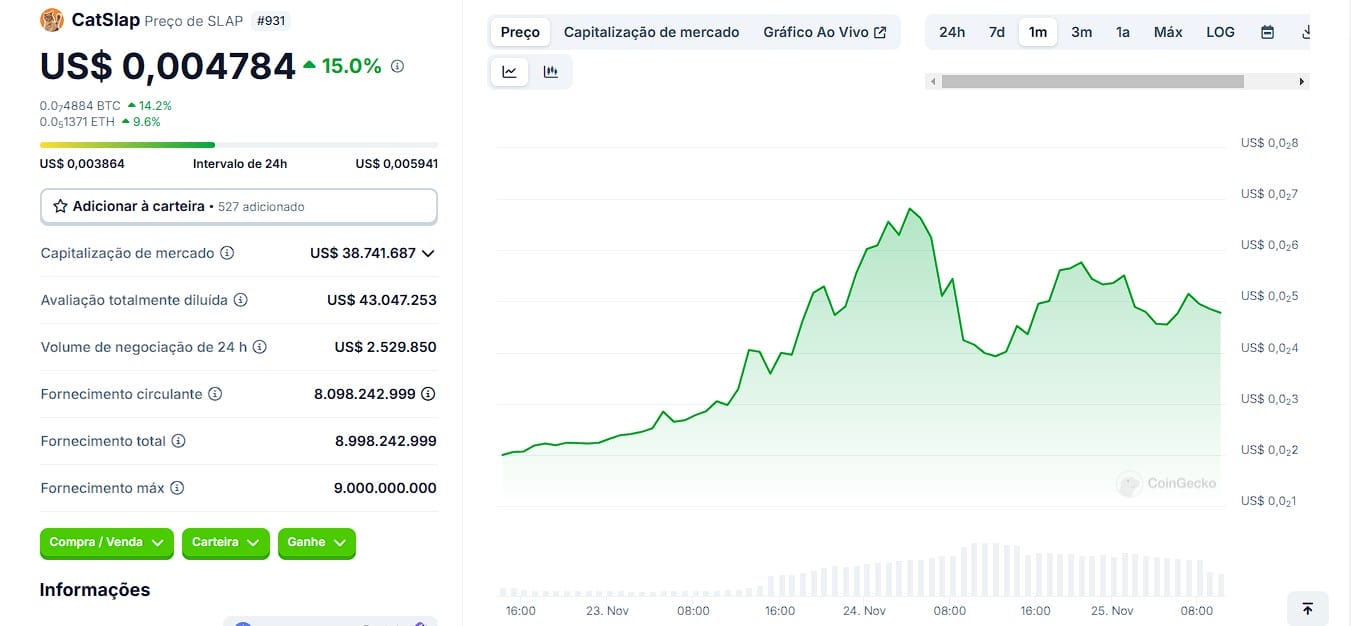Click the US$ 0,004784 price text
Viewport: 1351px width, 626px height.
point(168,66)
